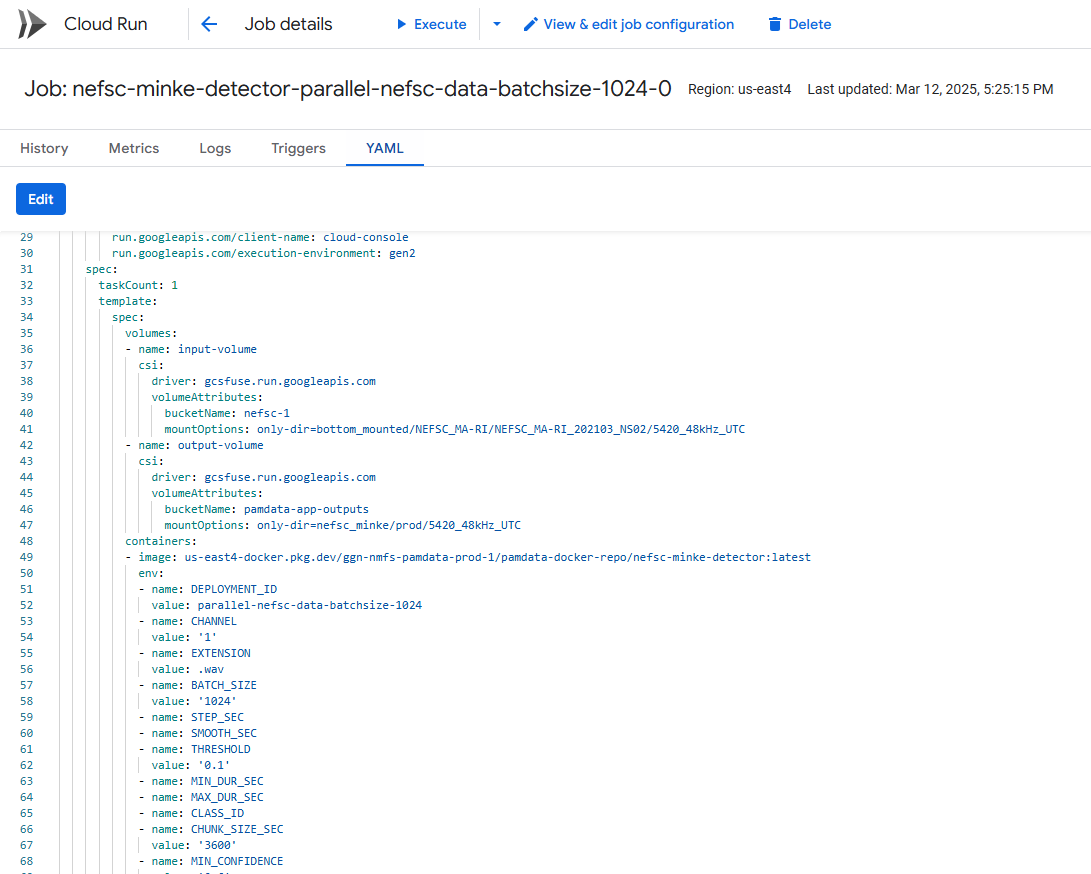
Task: Open the History tab
Action: click(44, 148)
